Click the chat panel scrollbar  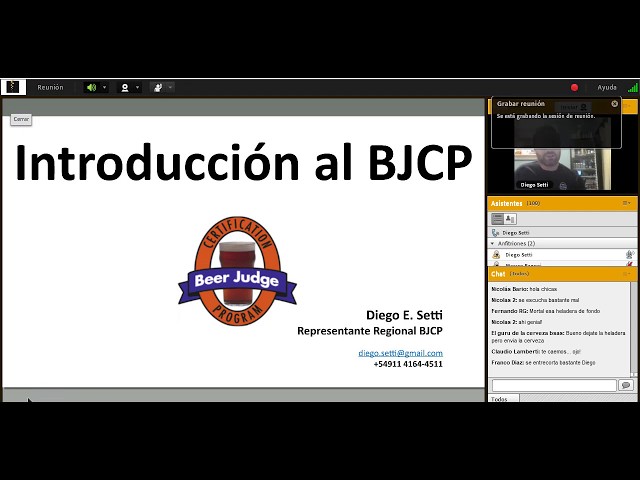point(633,329)
